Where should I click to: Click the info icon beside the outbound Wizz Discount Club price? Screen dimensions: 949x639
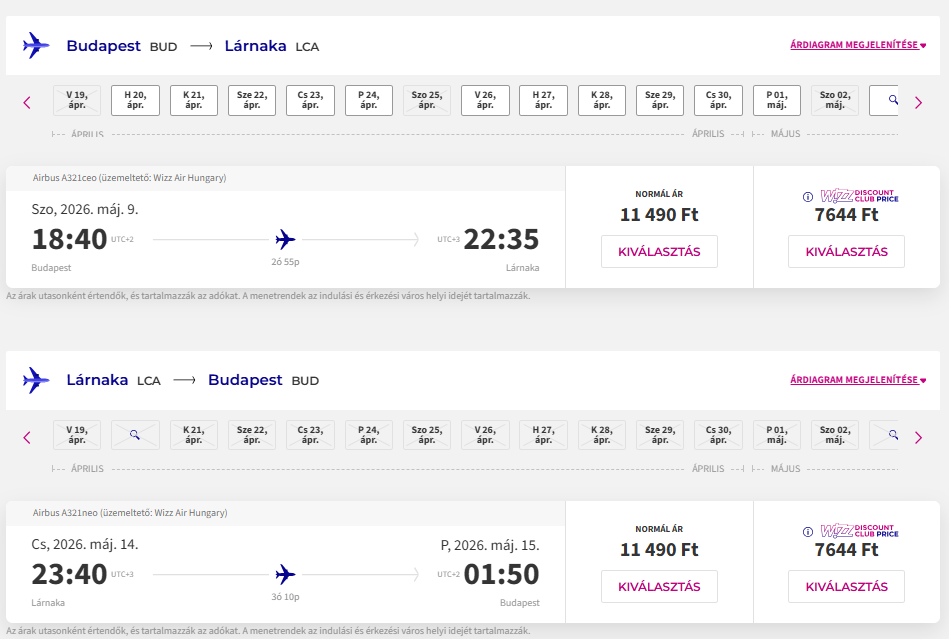point(808,197)
